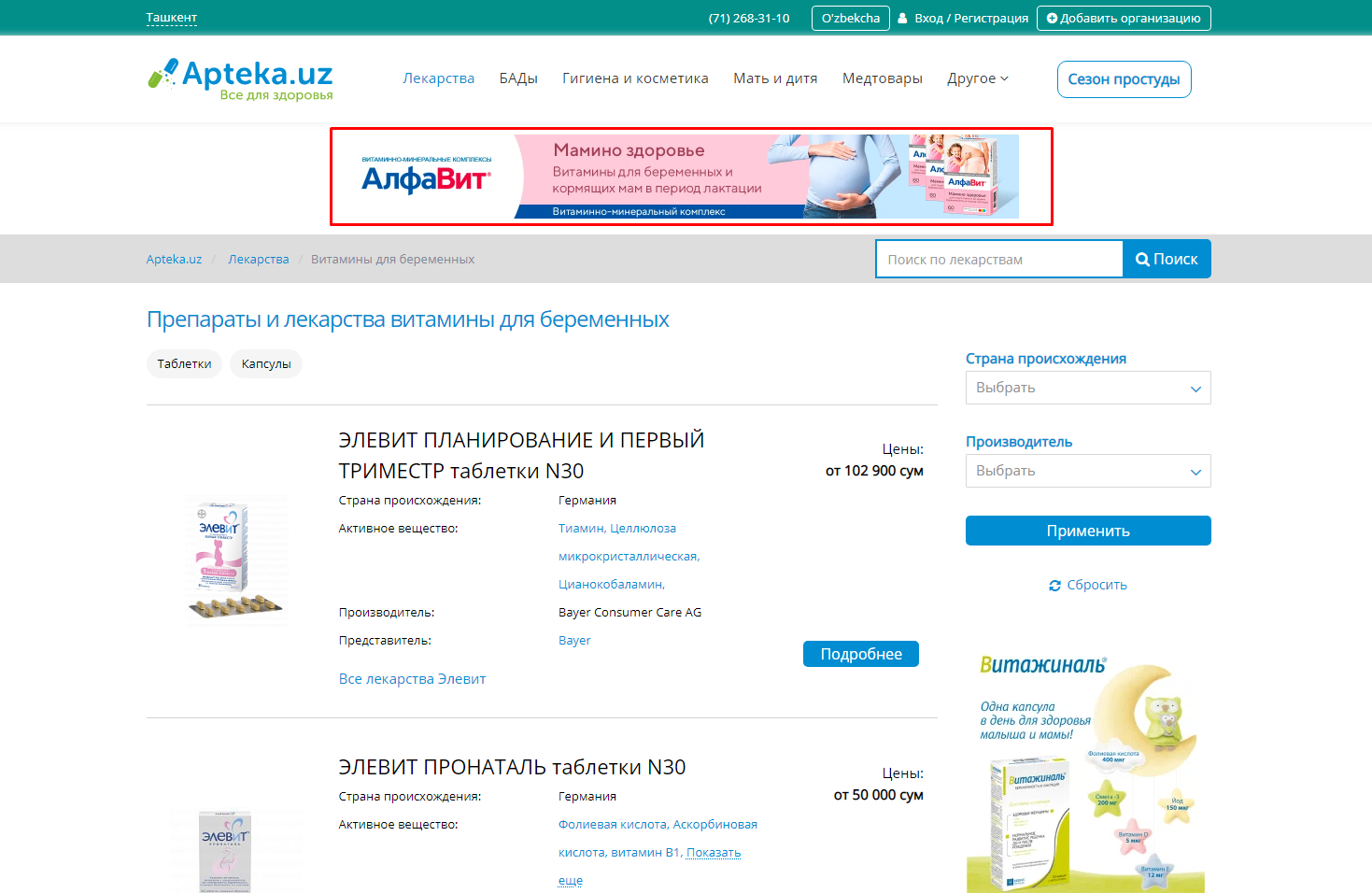
Task: Click the Поиск по лекарствам input field
Action: pyautogui.click(x=999, y=260)
